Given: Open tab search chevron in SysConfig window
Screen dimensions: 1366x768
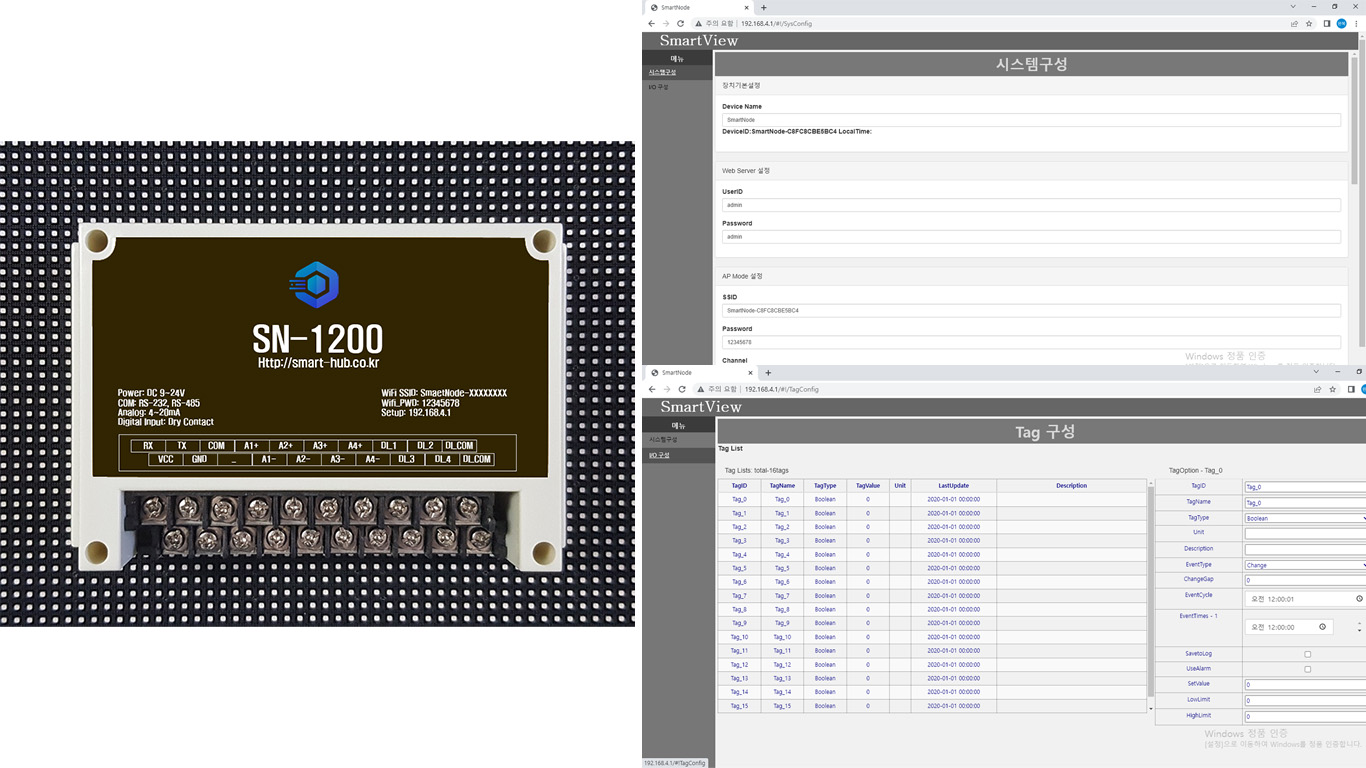Looking at the screenshot, I should click(x=1294, y=6).
